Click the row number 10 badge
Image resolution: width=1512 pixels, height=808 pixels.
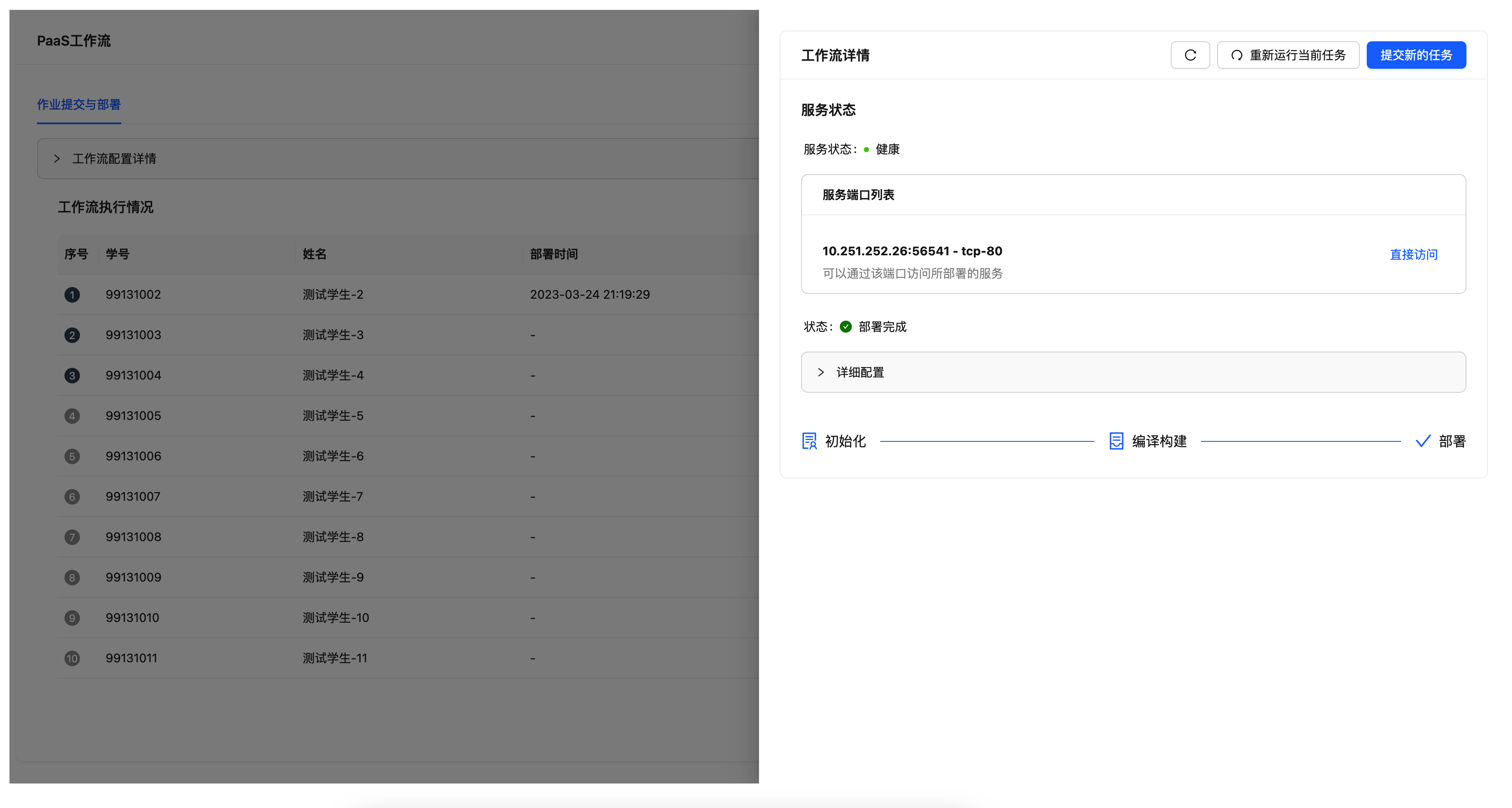[72, 658]
